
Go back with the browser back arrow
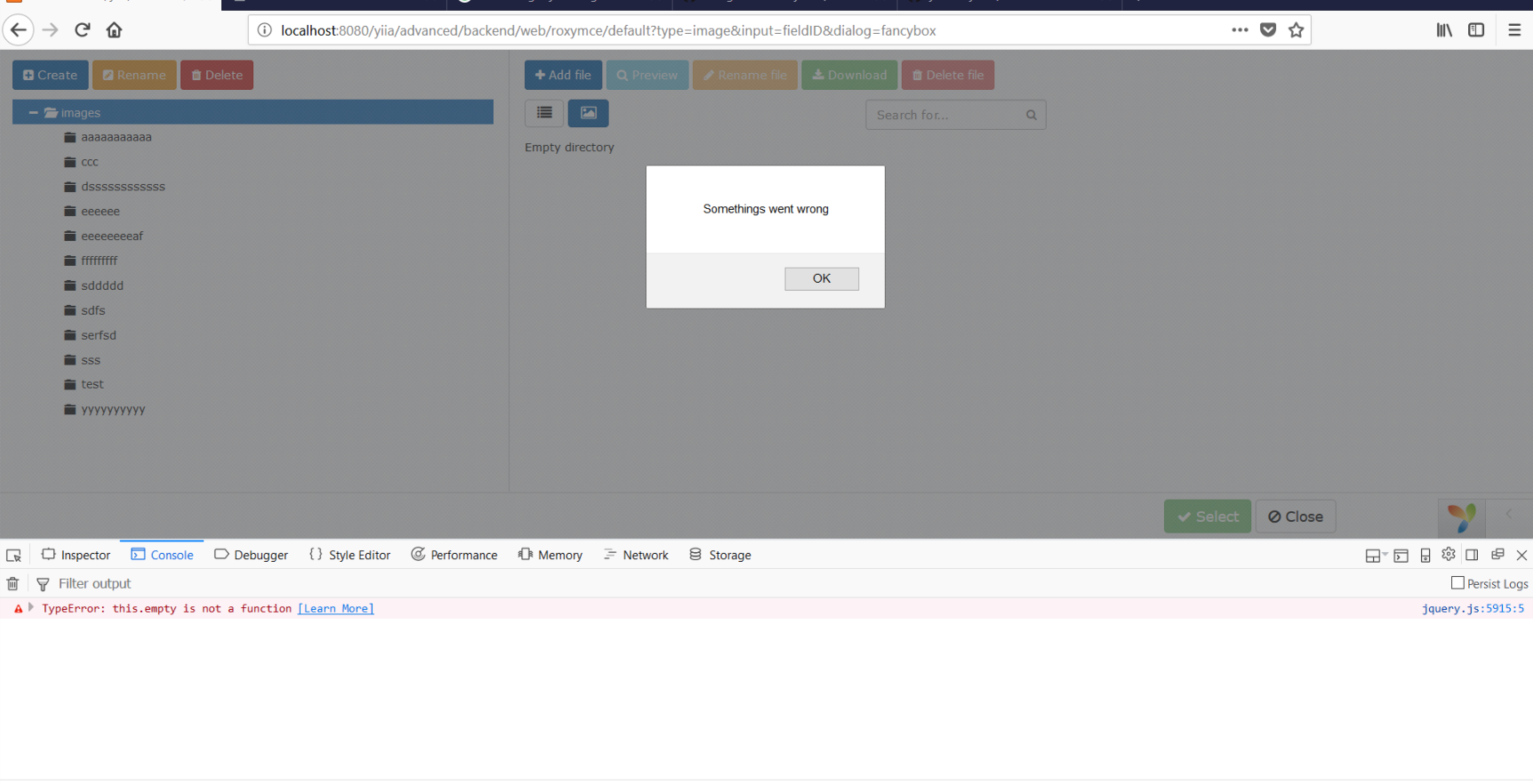19,30
